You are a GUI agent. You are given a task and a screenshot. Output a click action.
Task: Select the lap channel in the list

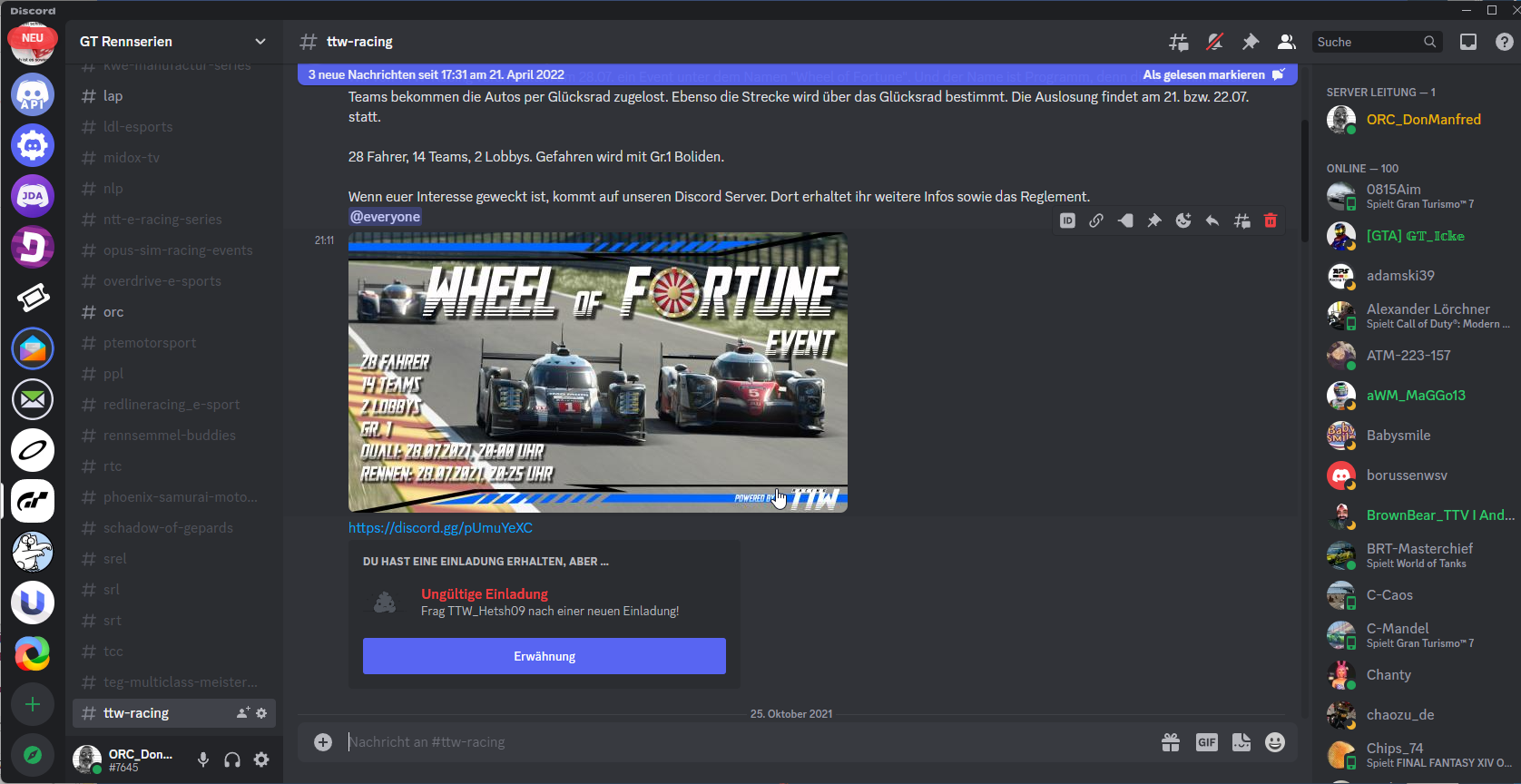click(113, 96)
